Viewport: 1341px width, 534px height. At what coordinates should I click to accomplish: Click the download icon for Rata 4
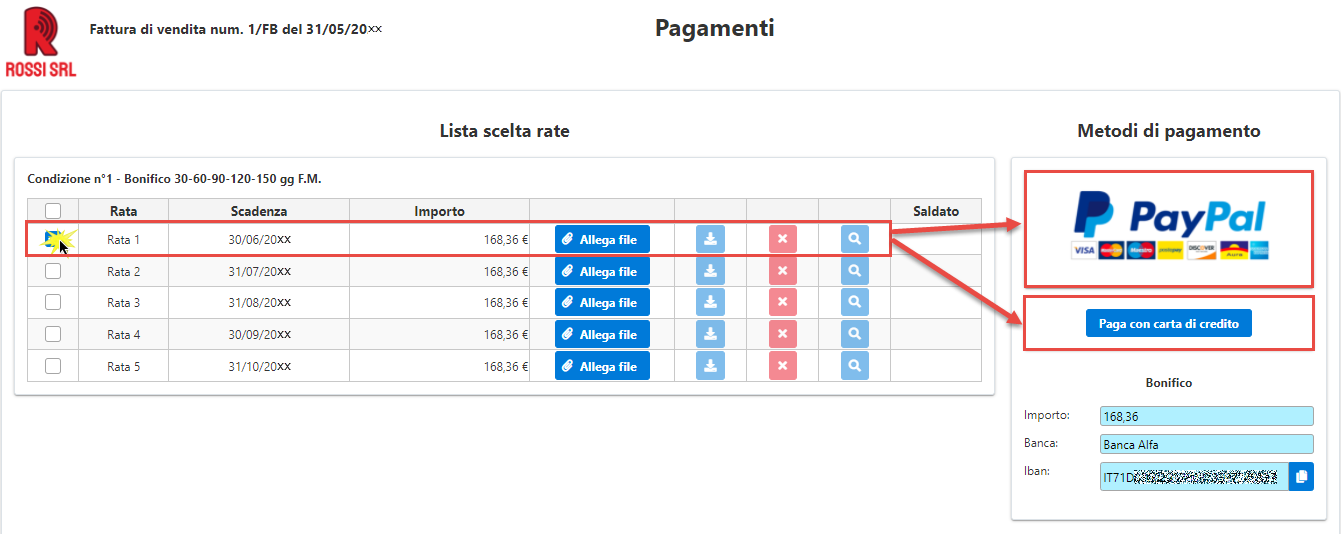coord(710,334)
